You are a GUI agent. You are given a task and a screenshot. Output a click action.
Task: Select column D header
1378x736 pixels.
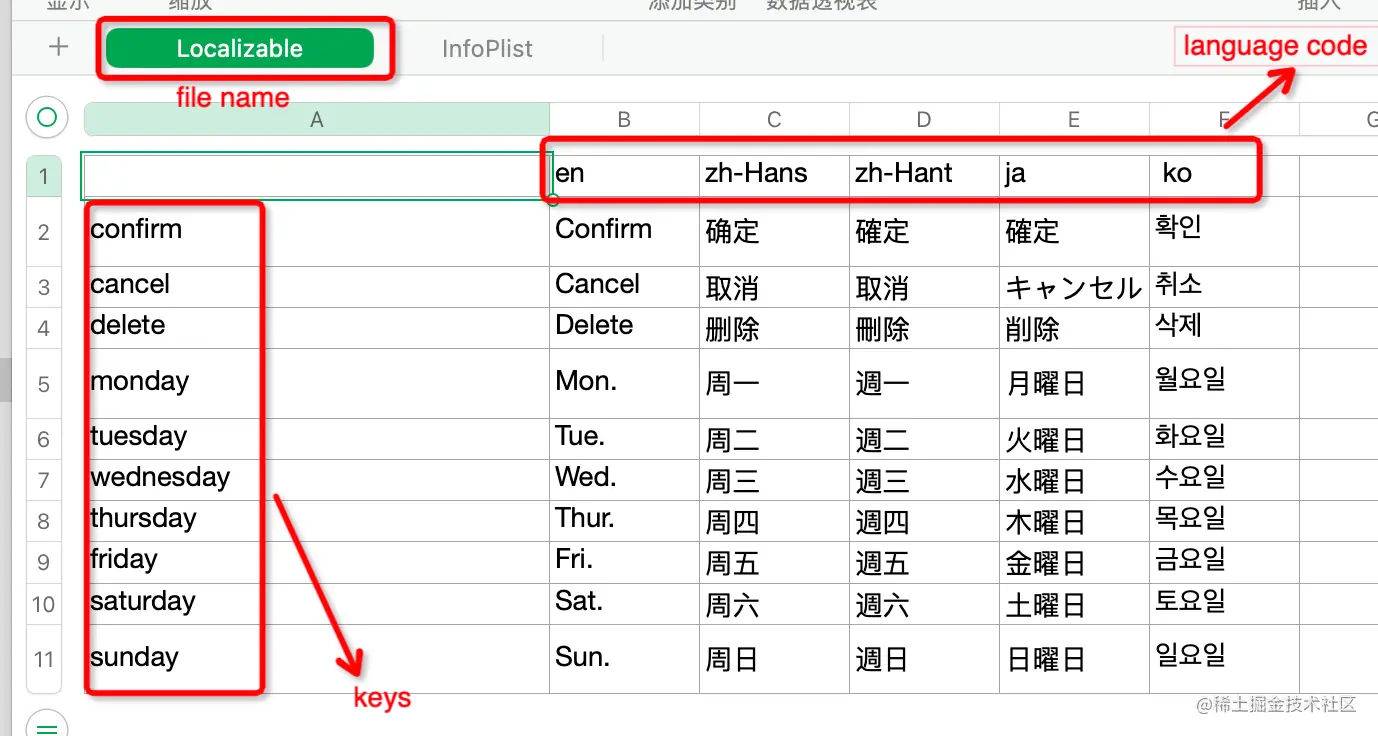(924, 119)
